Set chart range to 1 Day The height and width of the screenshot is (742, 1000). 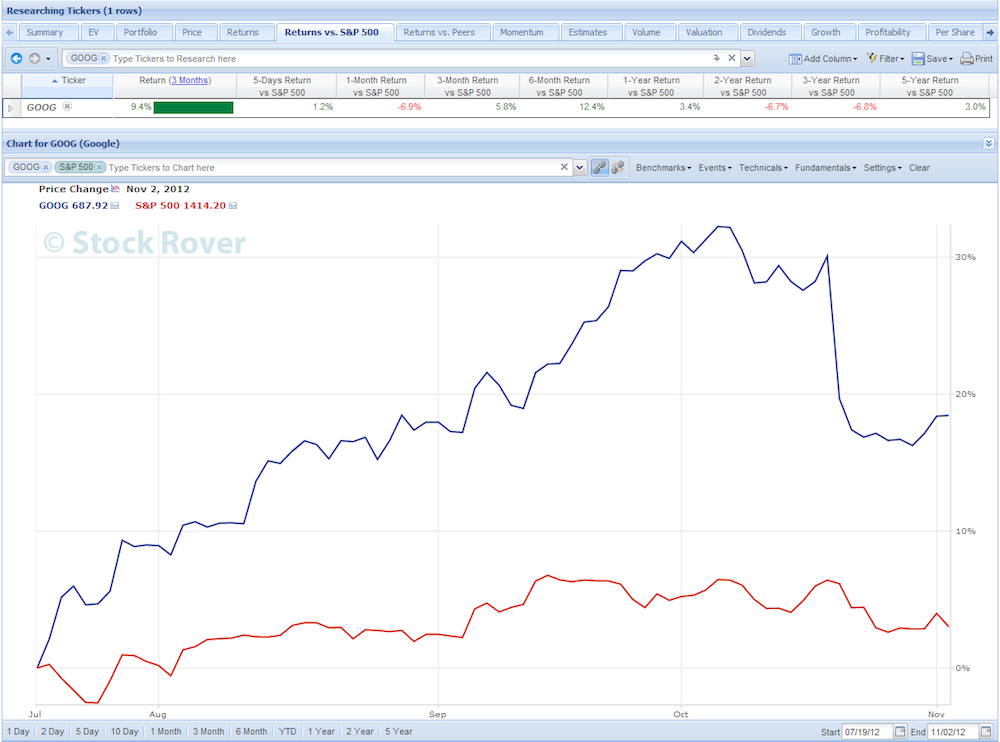[18, 732]
